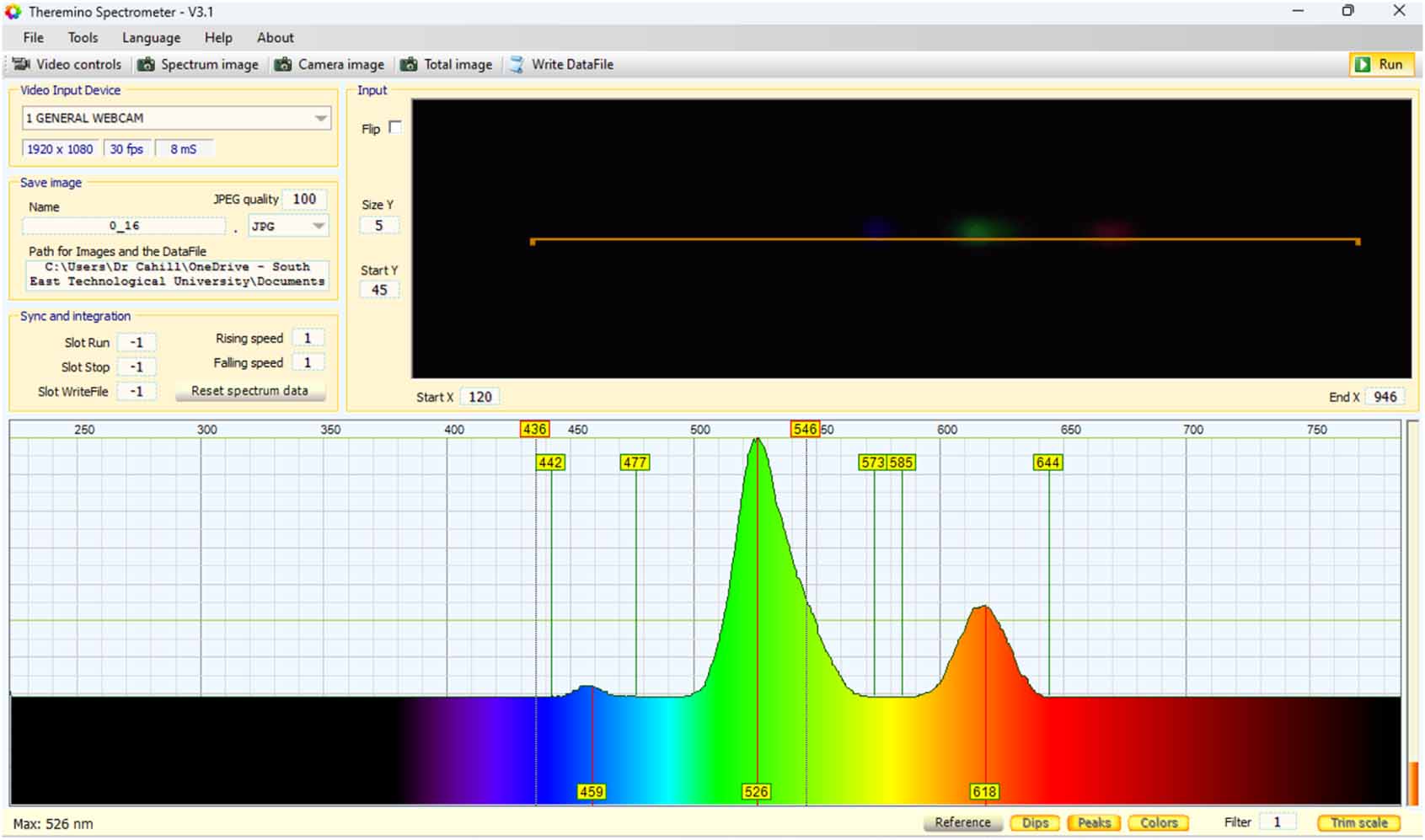1425x840 pixels.
Task: Toggle the Peaks display button
Action: [1094, 822]
